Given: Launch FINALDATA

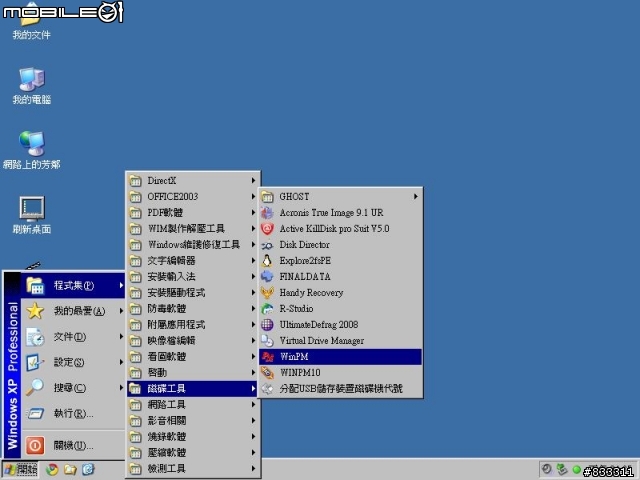Looking at the screenshot, I should tap(340, 276).
